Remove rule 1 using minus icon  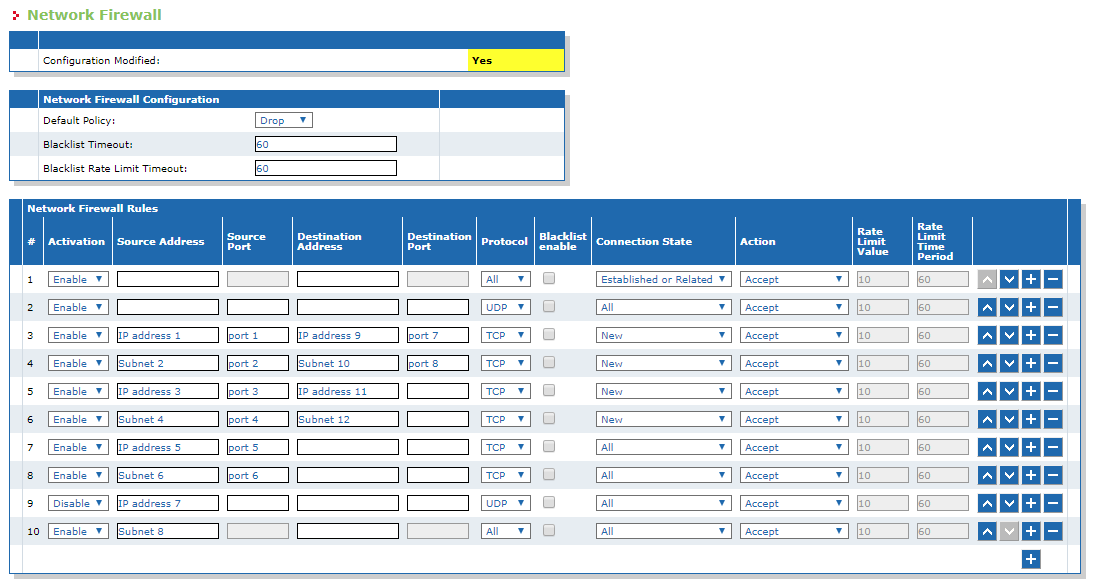tap(1052, 279)
